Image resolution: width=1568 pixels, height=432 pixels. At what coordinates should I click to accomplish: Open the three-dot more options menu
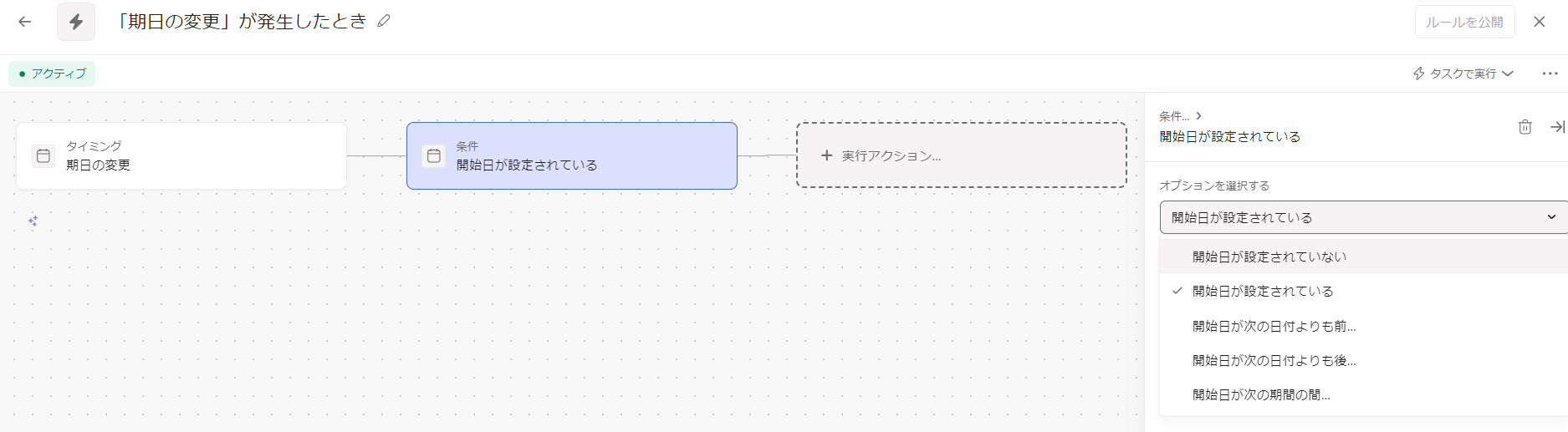point(1550,74)
